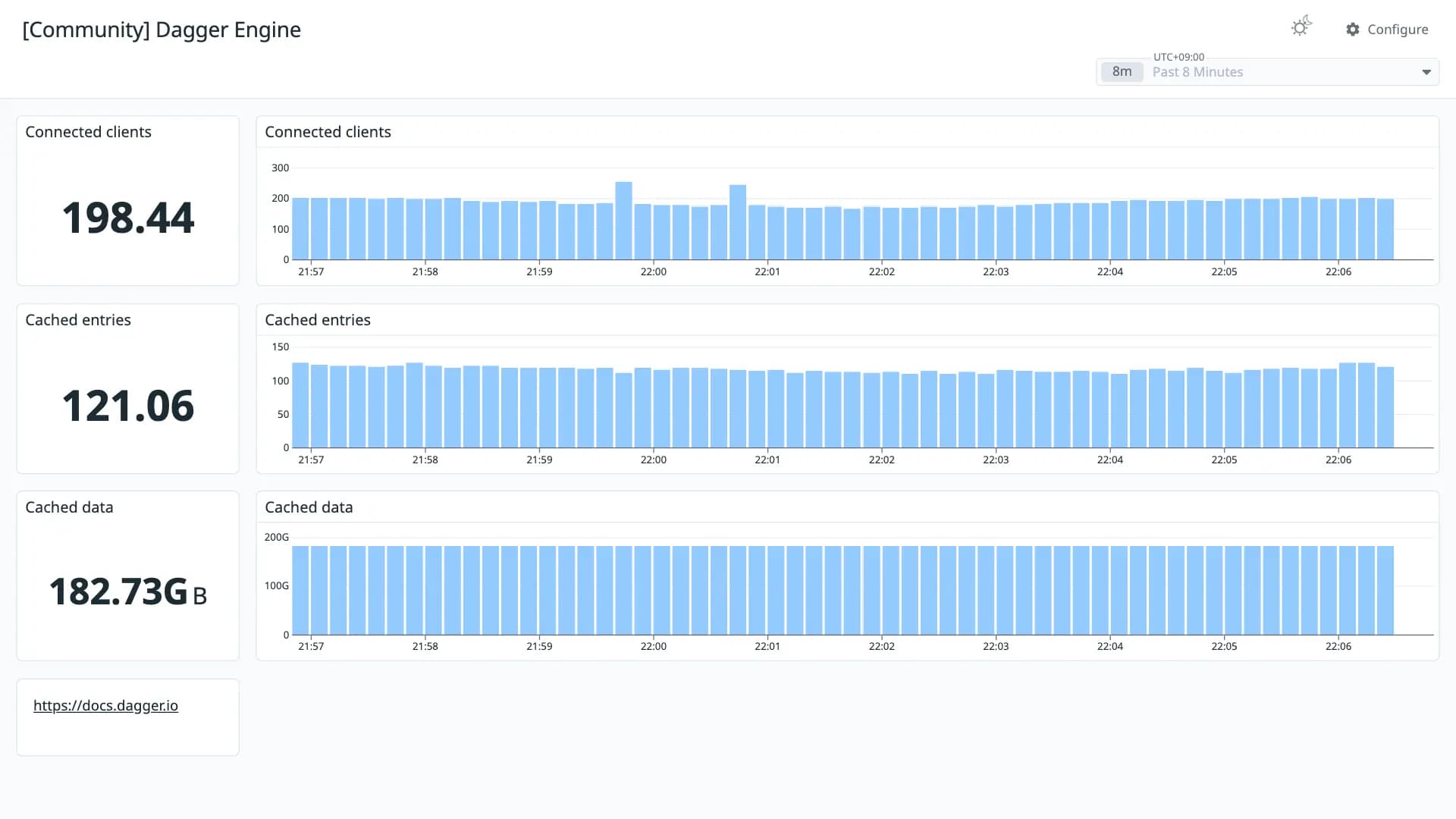
Task: Click the last bar in Cached entries chart
Action: [x=1385, y=407]
